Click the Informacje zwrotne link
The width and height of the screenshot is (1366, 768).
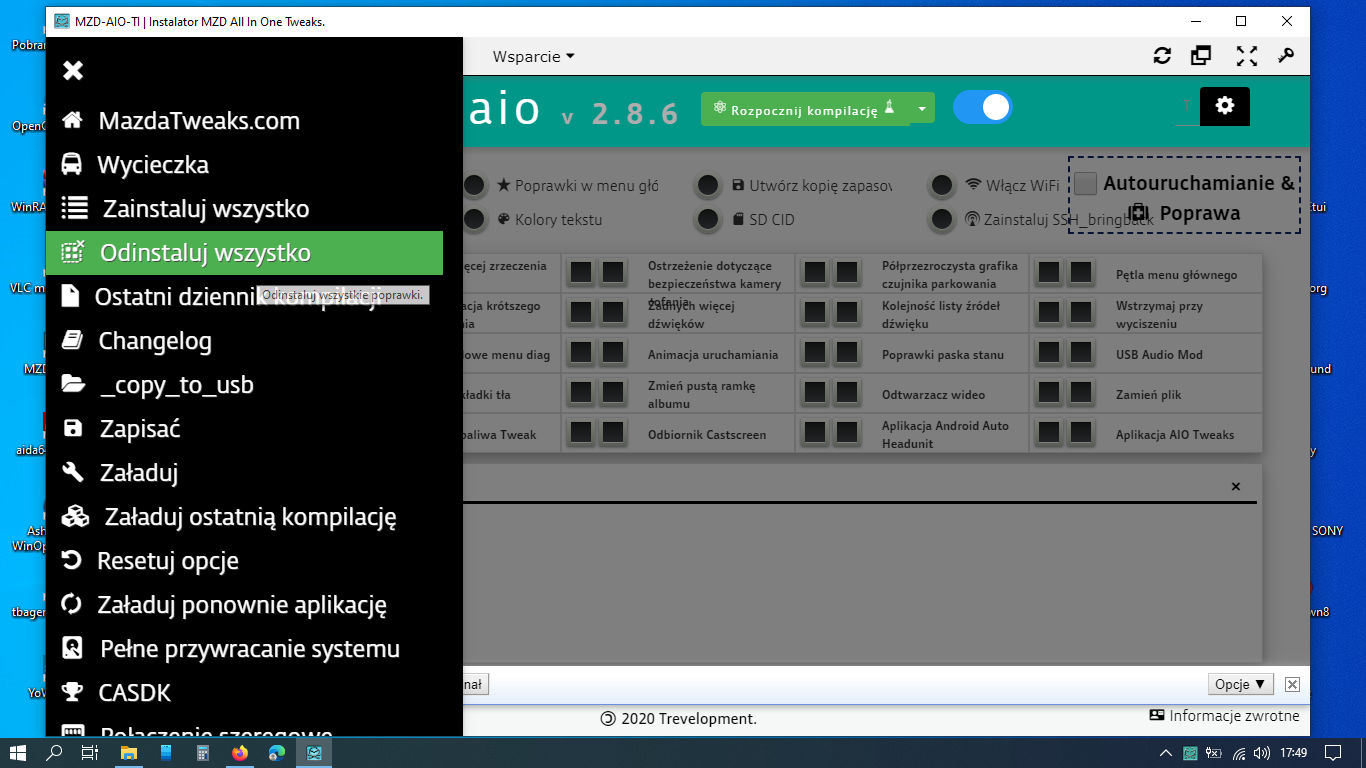point(1225,716)
